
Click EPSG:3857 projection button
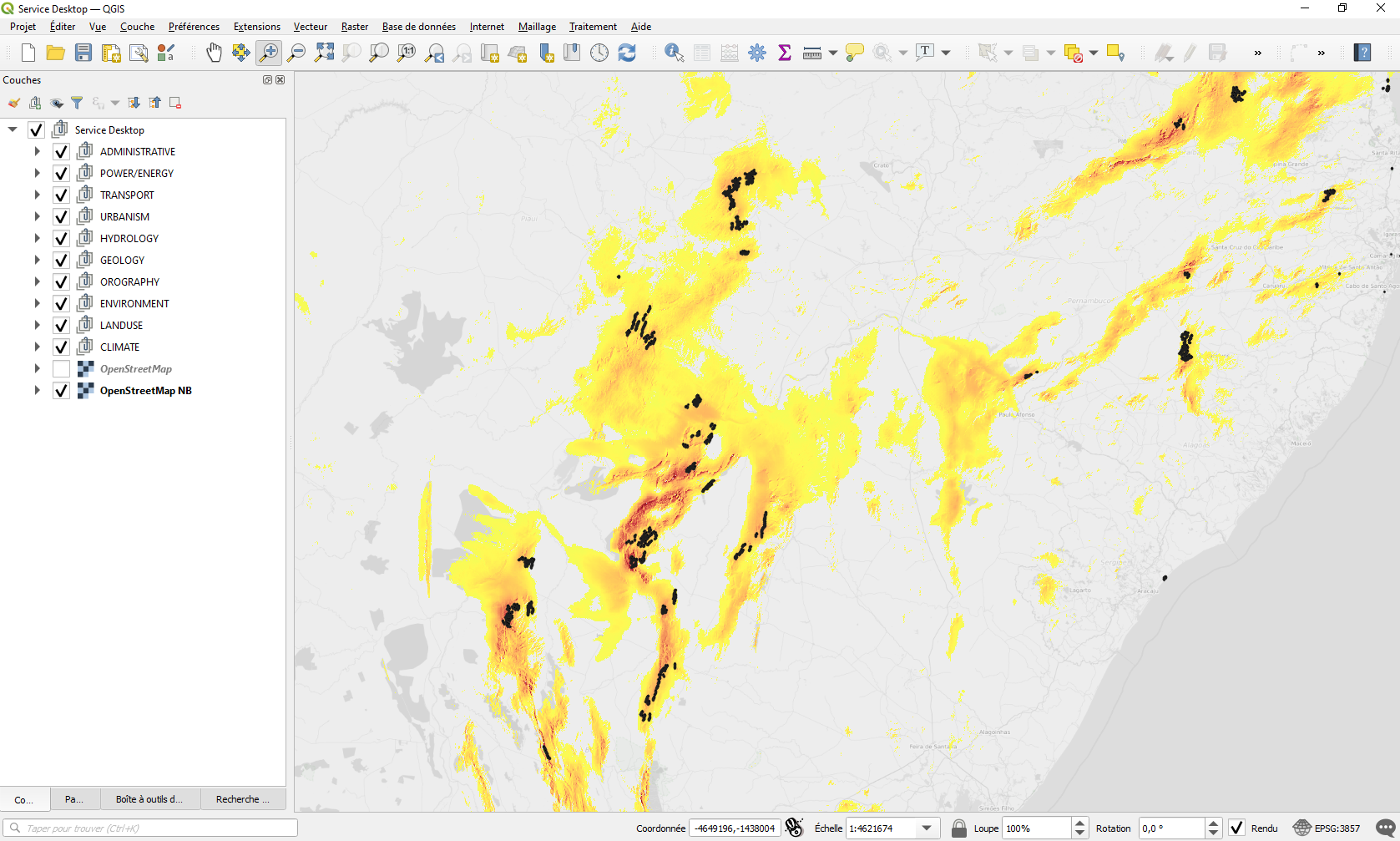(1327, 828)
